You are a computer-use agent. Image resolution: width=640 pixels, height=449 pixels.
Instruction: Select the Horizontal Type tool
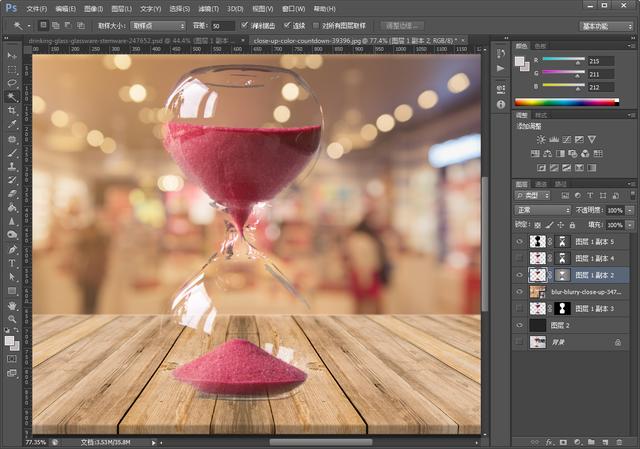[x=12, y=263]
